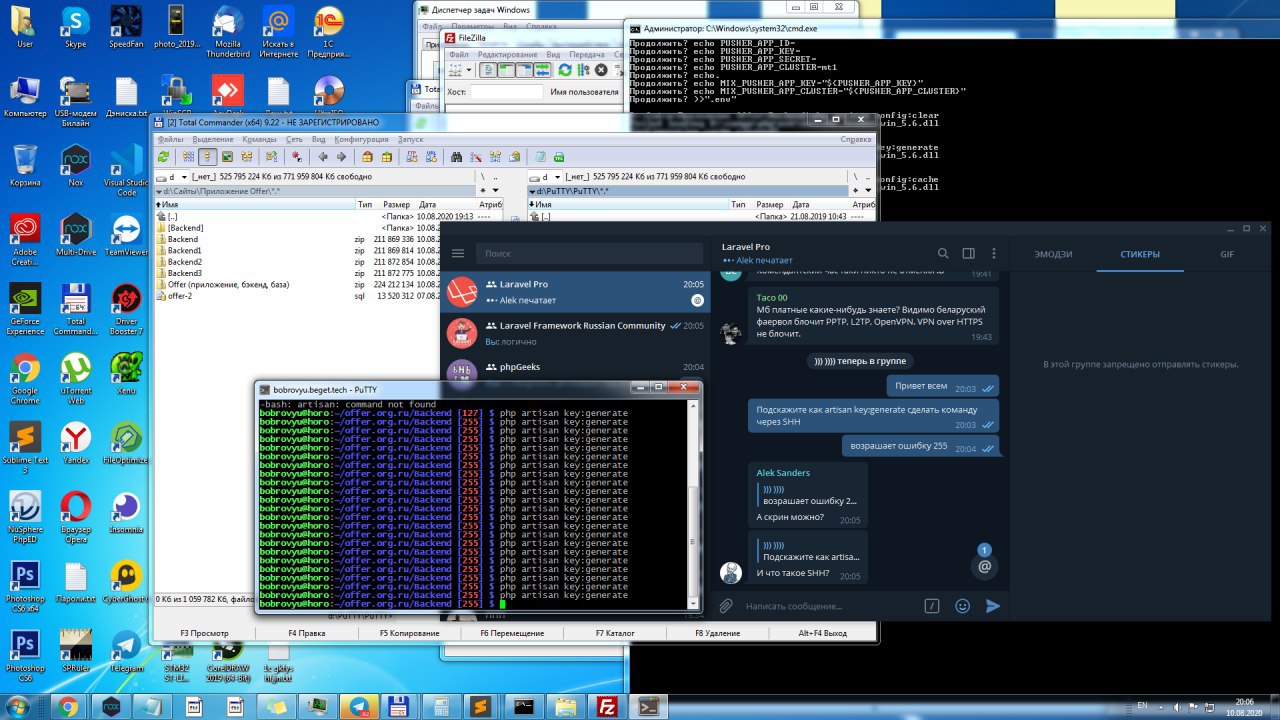The height and width of the screenshot is (720, 1280).
Task: Open the Справка menu in Total Commander
Action: 855,140
